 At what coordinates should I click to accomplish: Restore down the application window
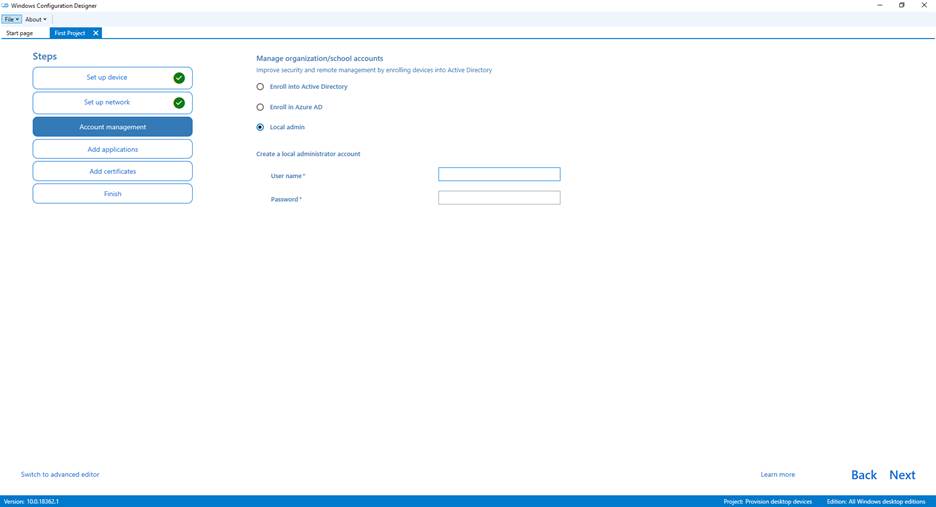[901, 5]
